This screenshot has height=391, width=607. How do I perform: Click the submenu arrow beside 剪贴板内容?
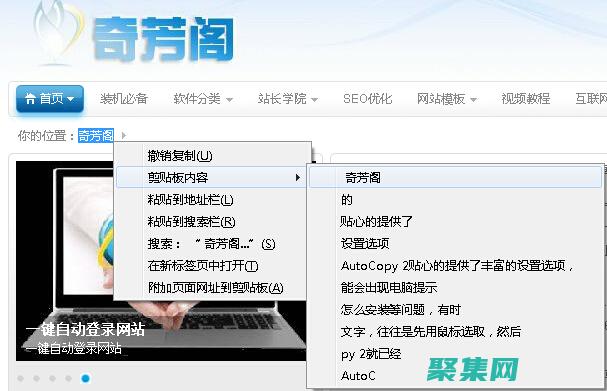298,178
